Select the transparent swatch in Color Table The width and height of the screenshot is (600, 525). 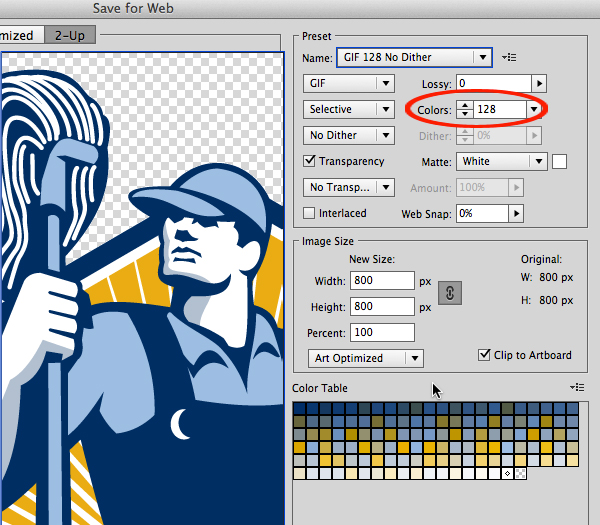[x=520, y=473]
